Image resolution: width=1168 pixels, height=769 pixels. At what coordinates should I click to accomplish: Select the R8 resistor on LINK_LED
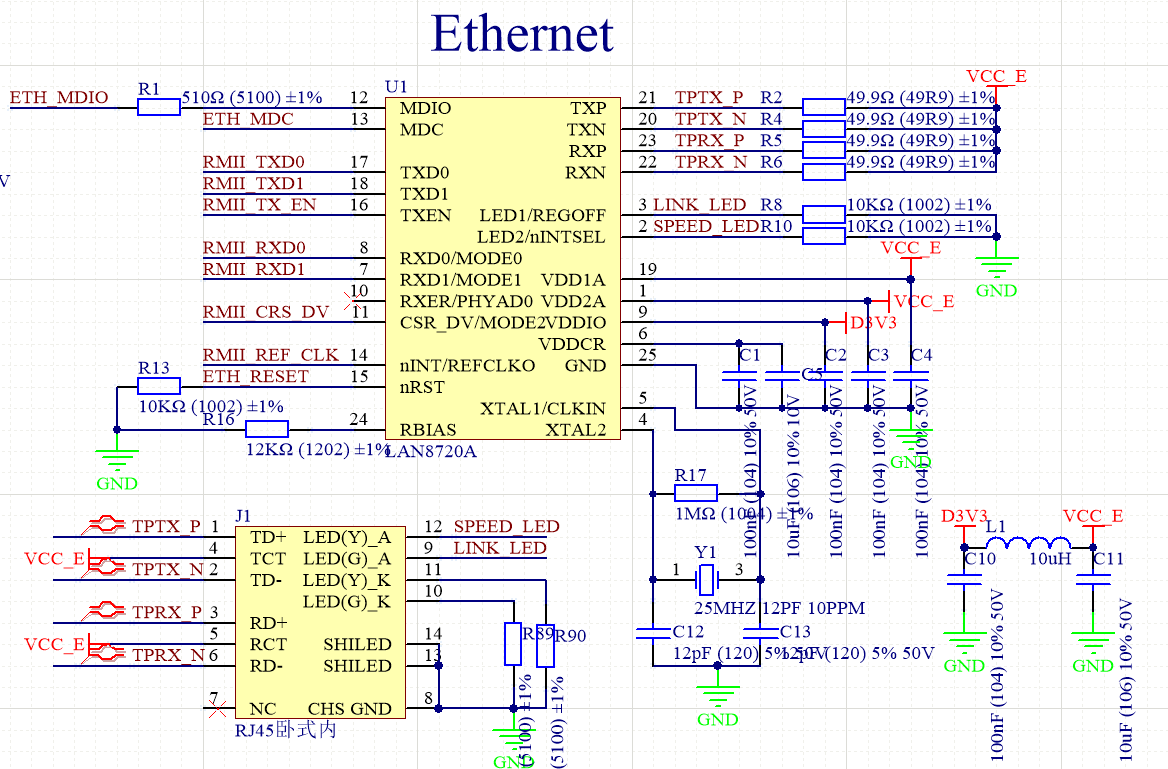pyautogui.click(x=824, y=215)
